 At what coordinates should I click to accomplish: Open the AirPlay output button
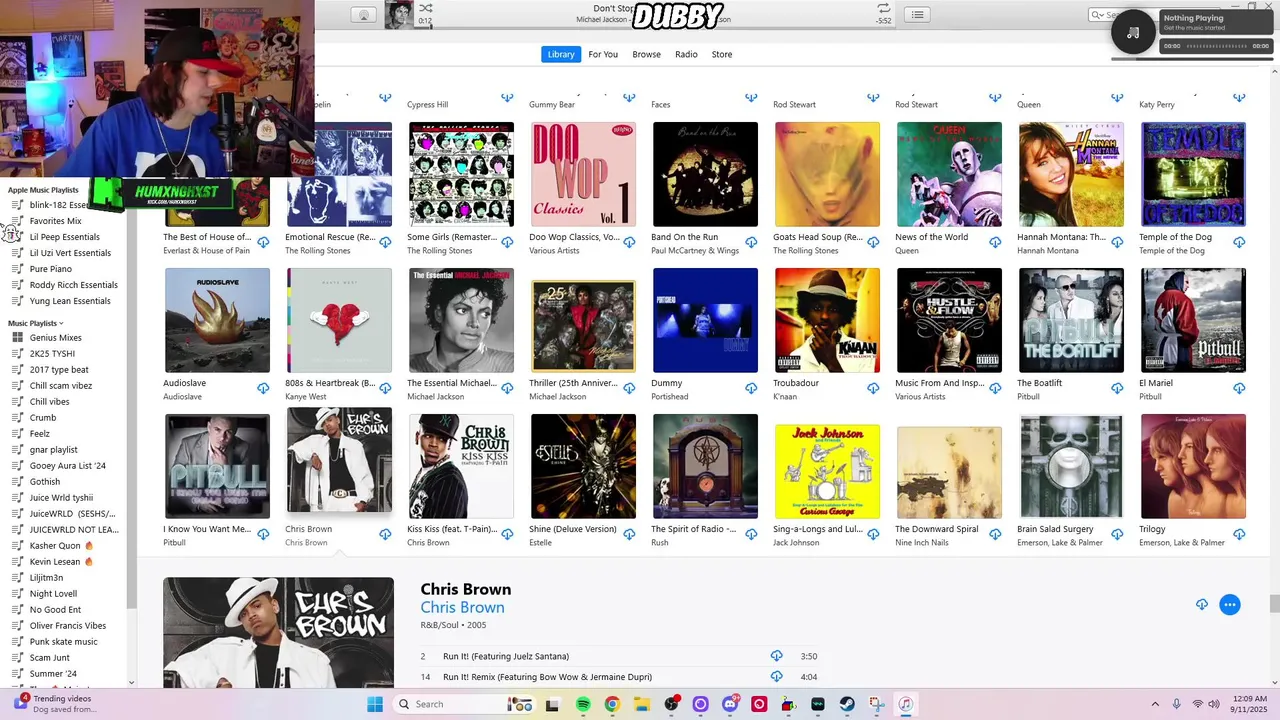click(x=364, y=15)
